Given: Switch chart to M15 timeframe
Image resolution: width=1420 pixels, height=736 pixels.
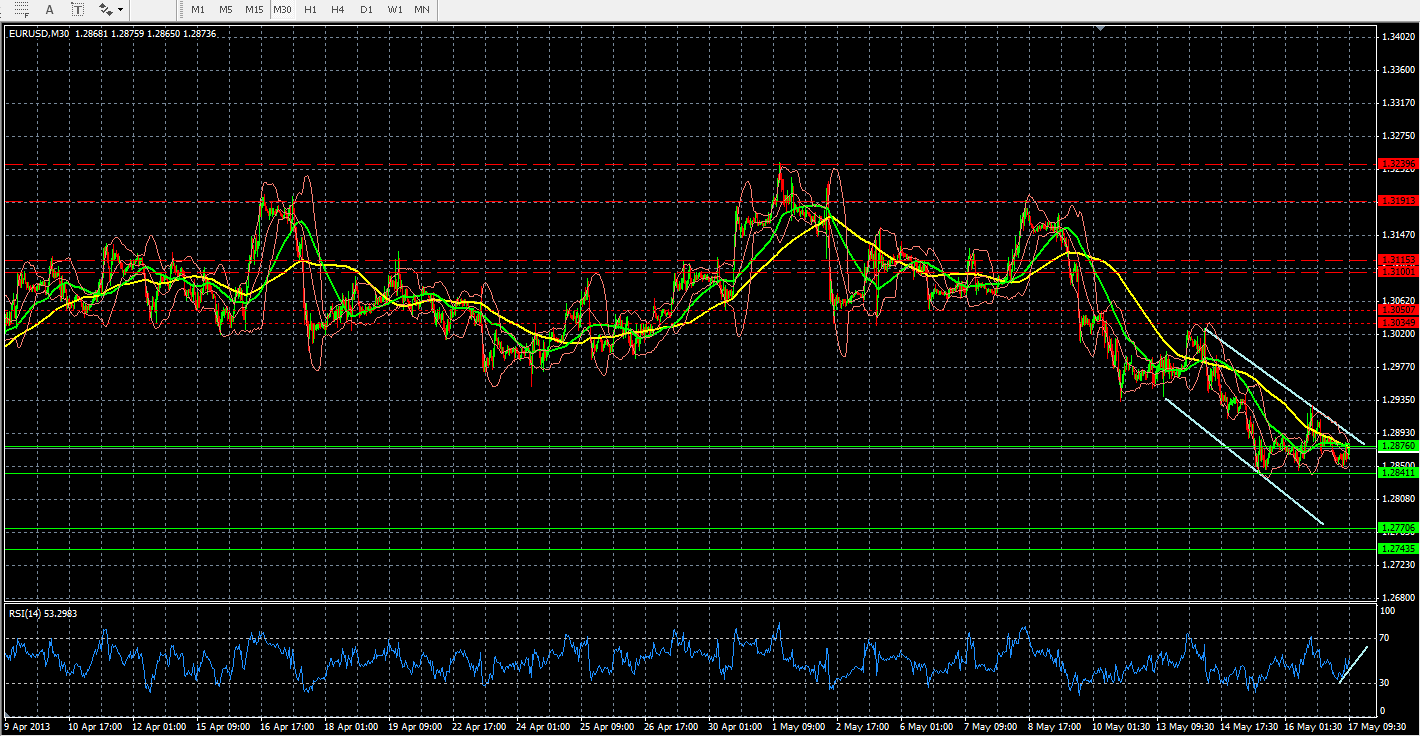Looking at the screenshot, I should 254,9.
